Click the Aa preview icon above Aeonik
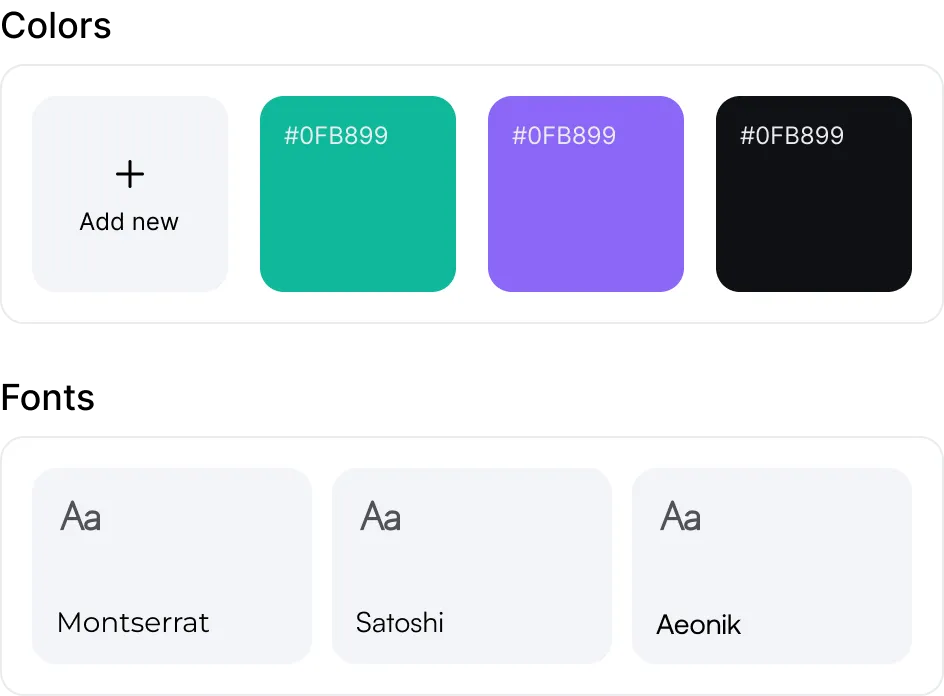 [x=680, y=517]
